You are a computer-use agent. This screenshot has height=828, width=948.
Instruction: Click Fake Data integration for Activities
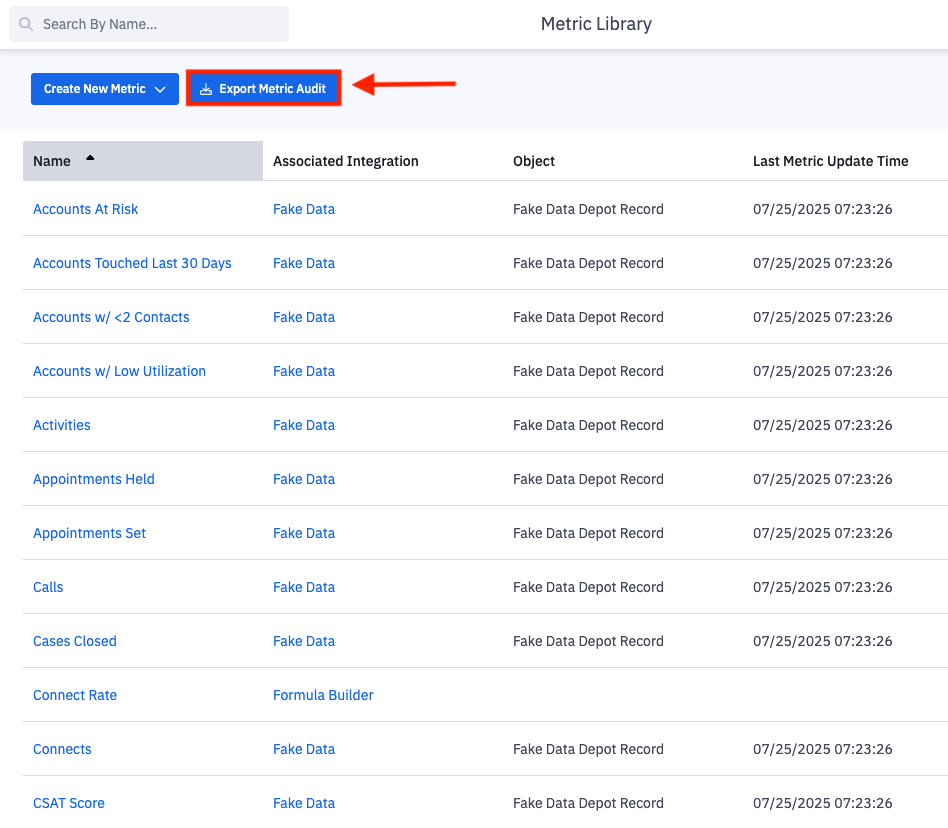pyautogui.click(x=303, y=425)
